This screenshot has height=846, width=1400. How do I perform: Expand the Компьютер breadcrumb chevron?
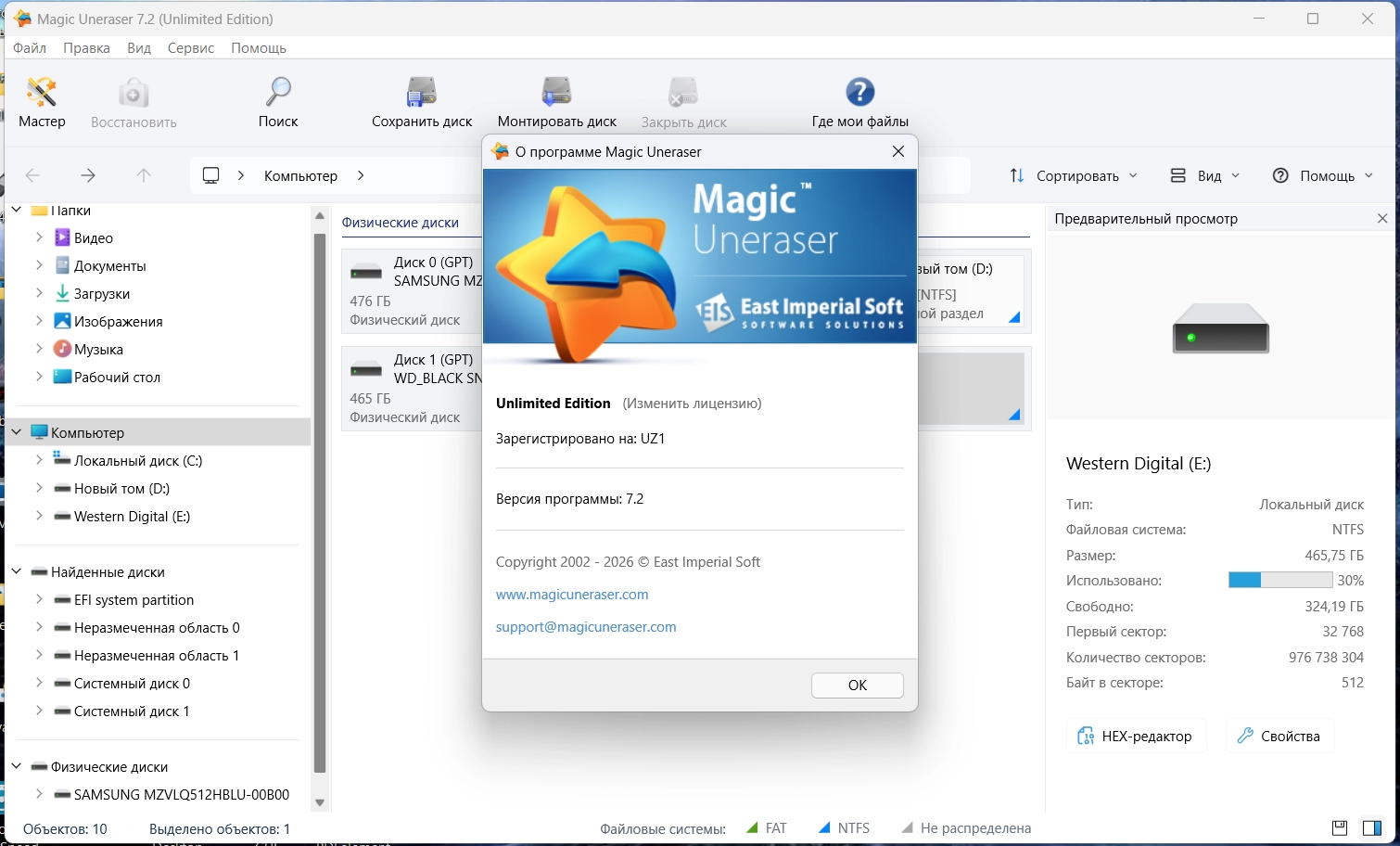coord(361,175)
